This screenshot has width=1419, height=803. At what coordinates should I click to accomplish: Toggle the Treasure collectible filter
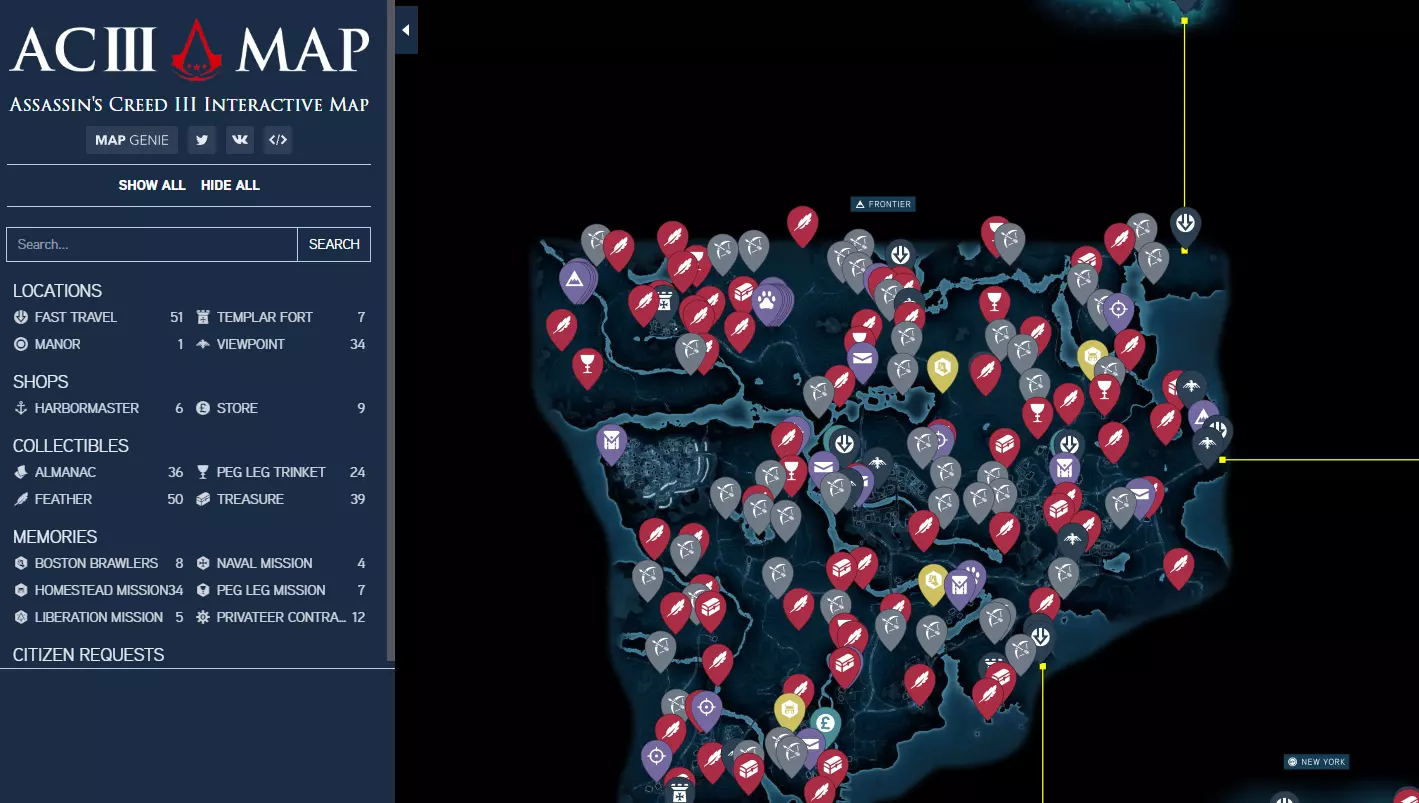click(x=280, y=499)
